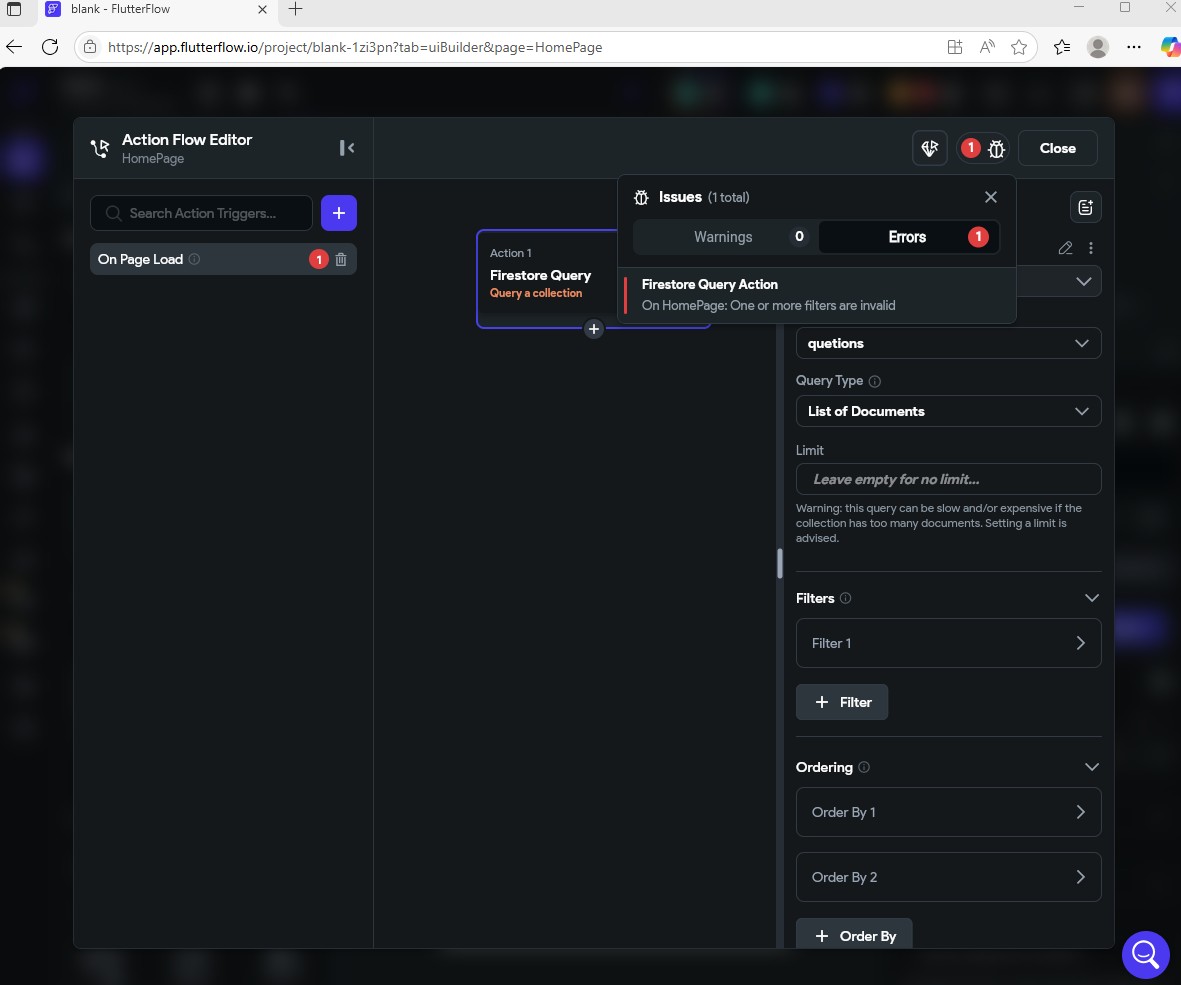Click the browser back button

click(x=14, y=47)
